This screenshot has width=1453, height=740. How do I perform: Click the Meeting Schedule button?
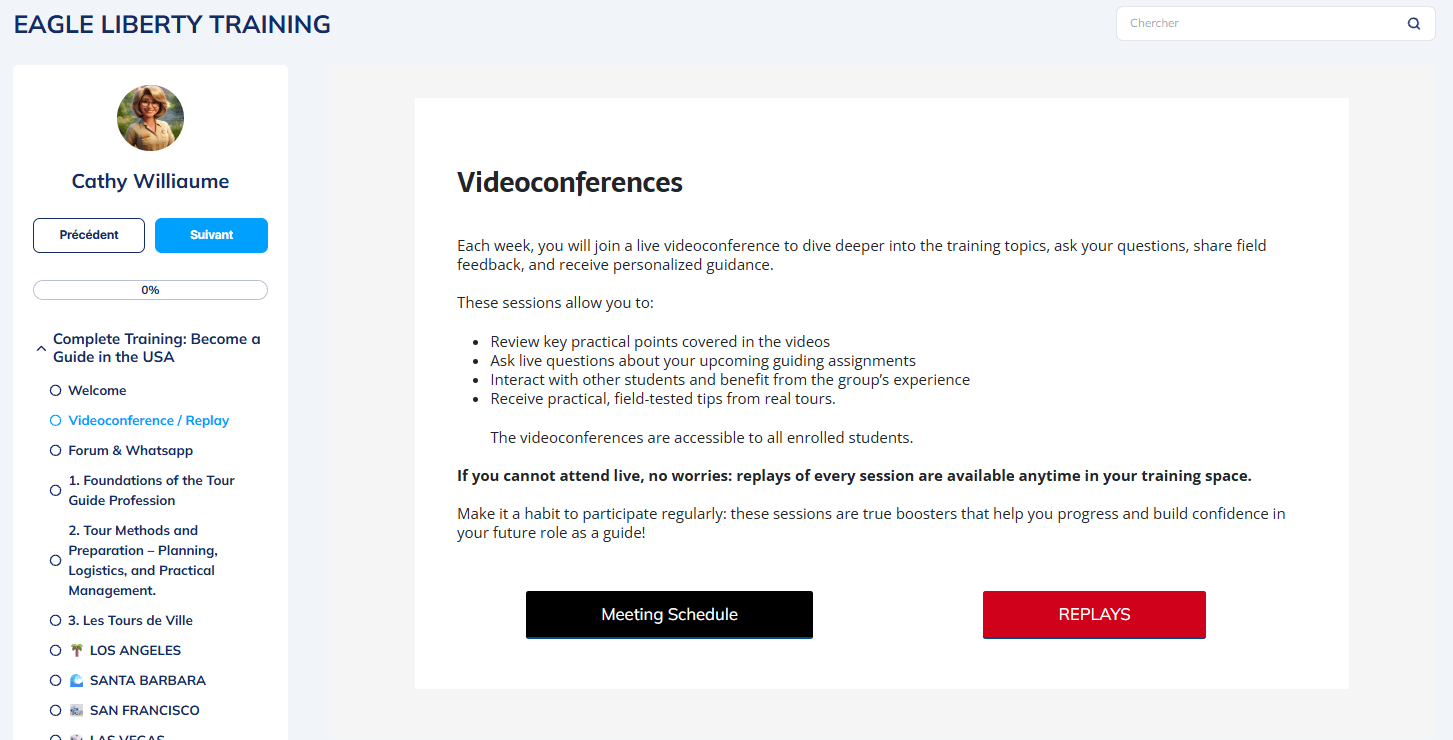pos(669,615)
